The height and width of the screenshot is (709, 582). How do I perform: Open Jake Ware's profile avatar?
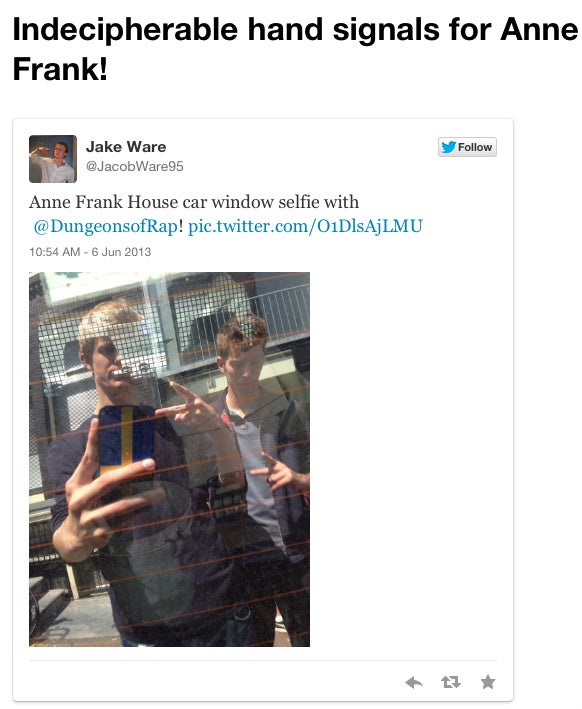click(x=53, y=159)
